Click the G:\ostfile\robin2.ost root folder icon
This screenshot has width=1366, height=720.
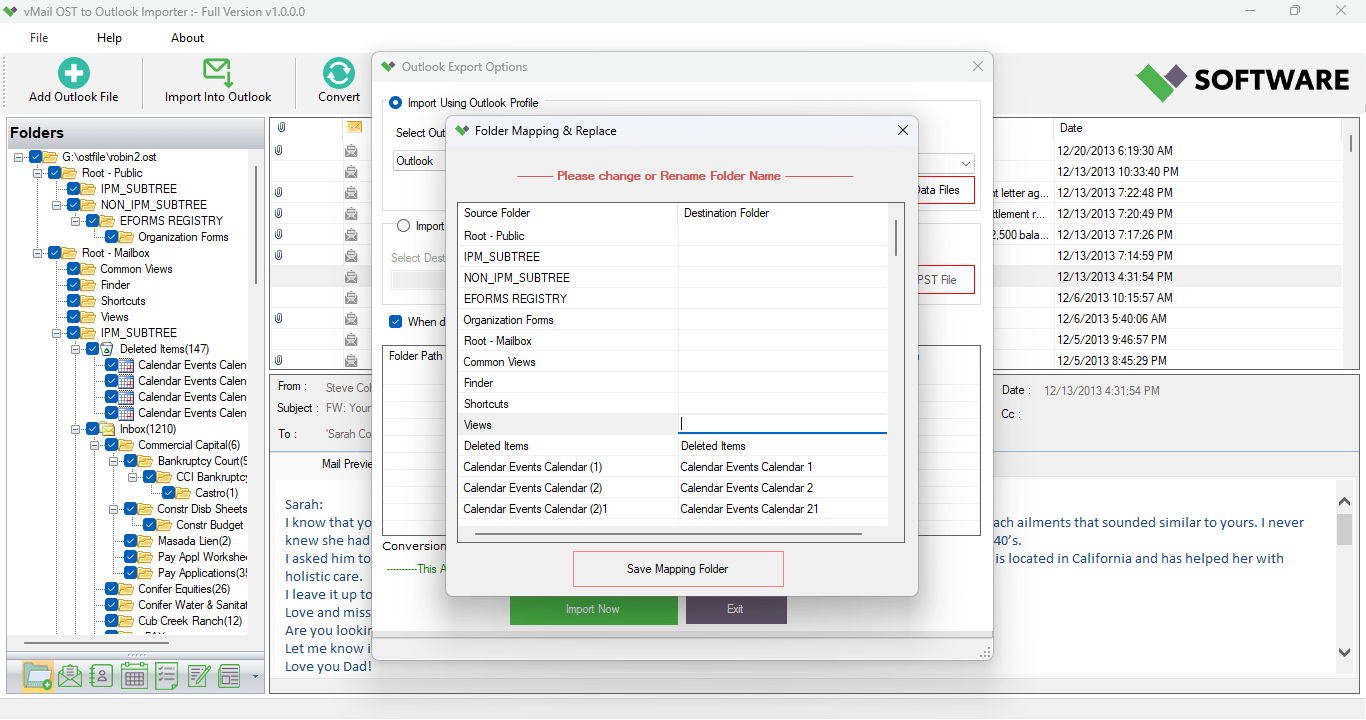click(51, 157)
